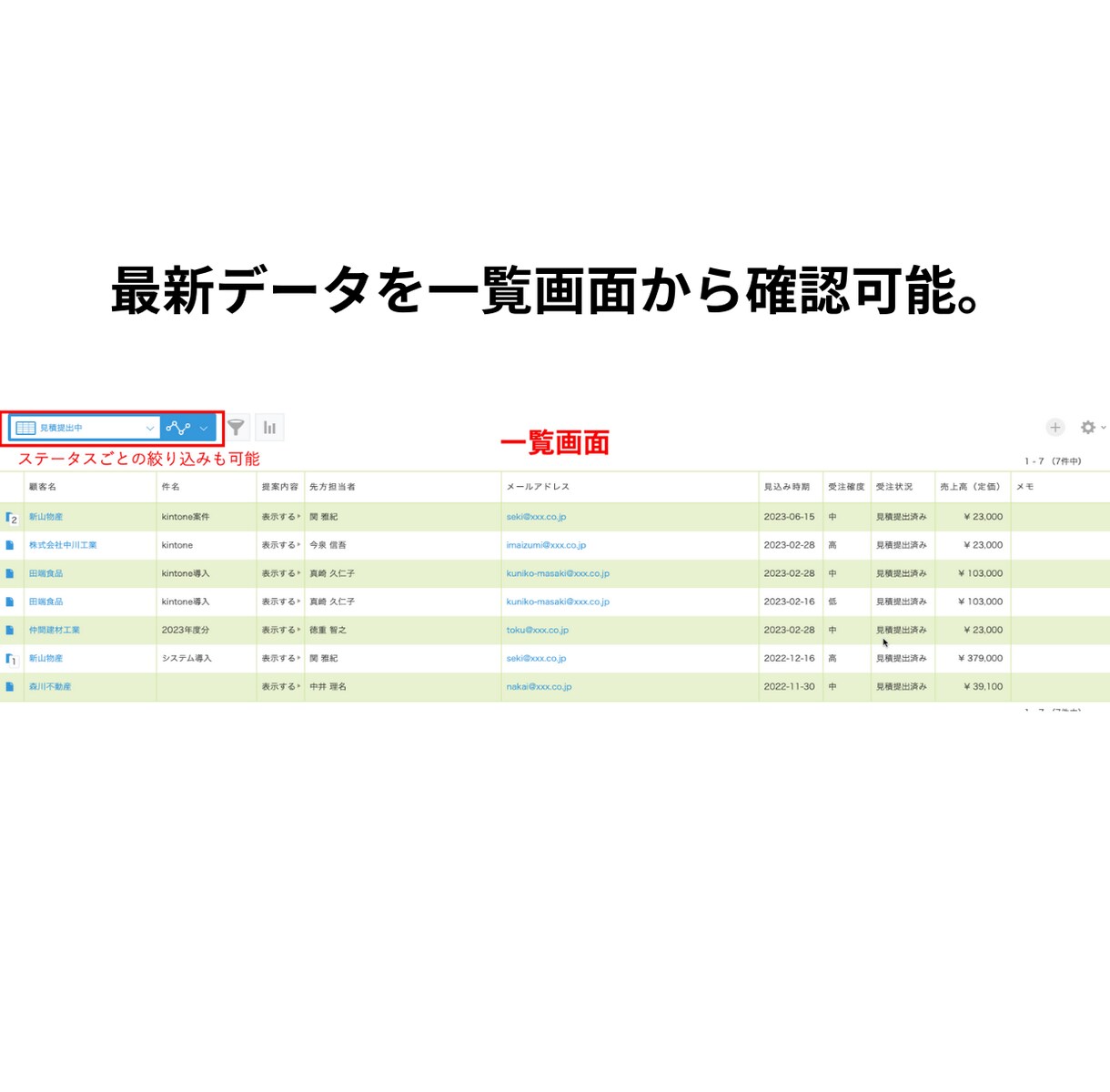The image size is (1110, 1092).
Task: Click the 受注状況 column header
Action: tap(894, 487)
